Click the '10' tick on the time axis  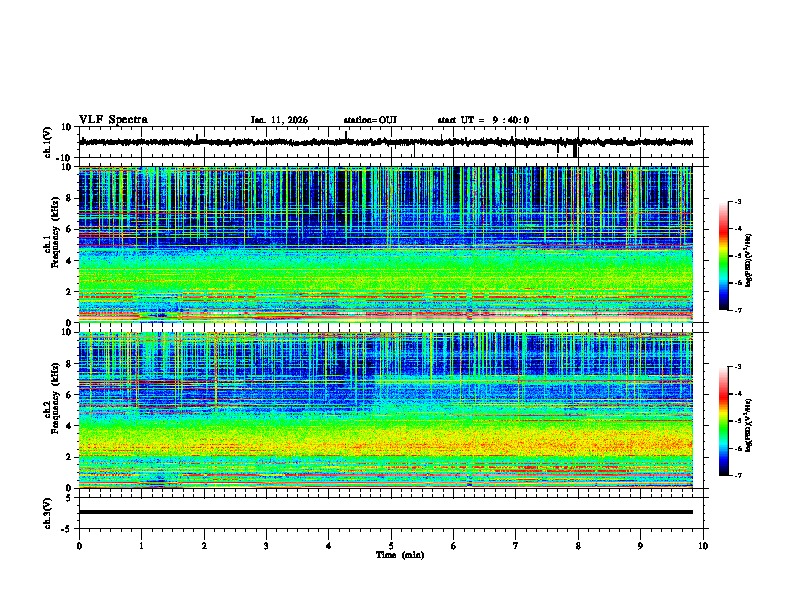click(703, 546)
